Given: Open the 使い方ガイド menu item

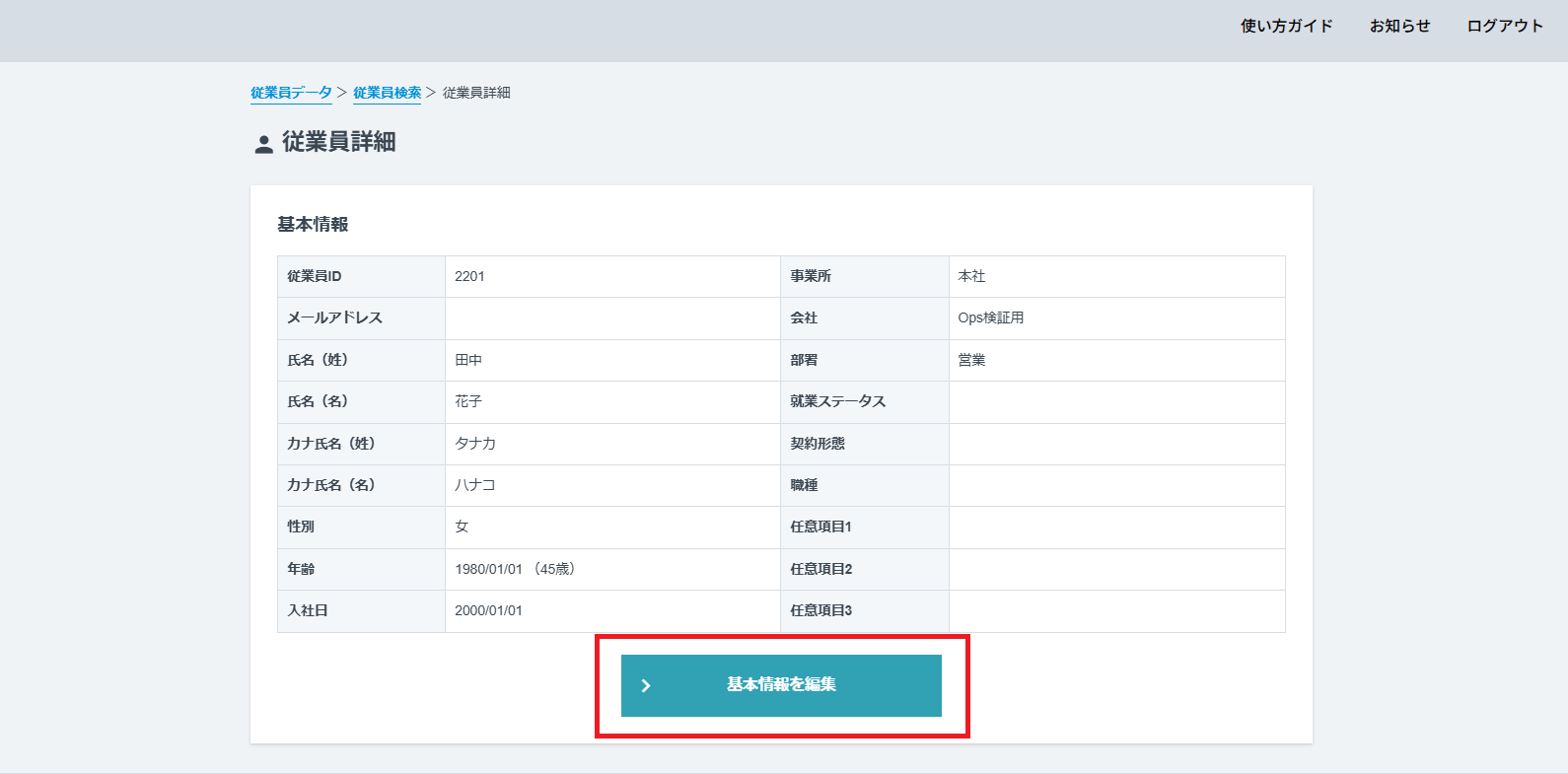Looking at the screenshot, I should pos(1286,27).
